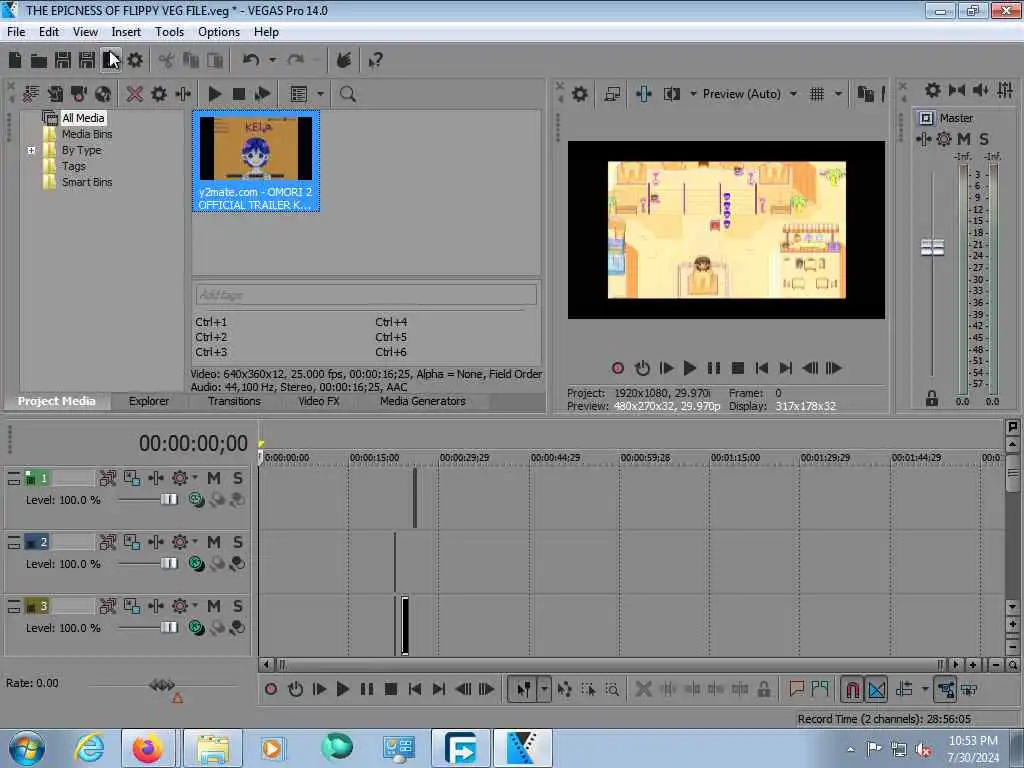Solo track 1 with its S button

[238, 478]
